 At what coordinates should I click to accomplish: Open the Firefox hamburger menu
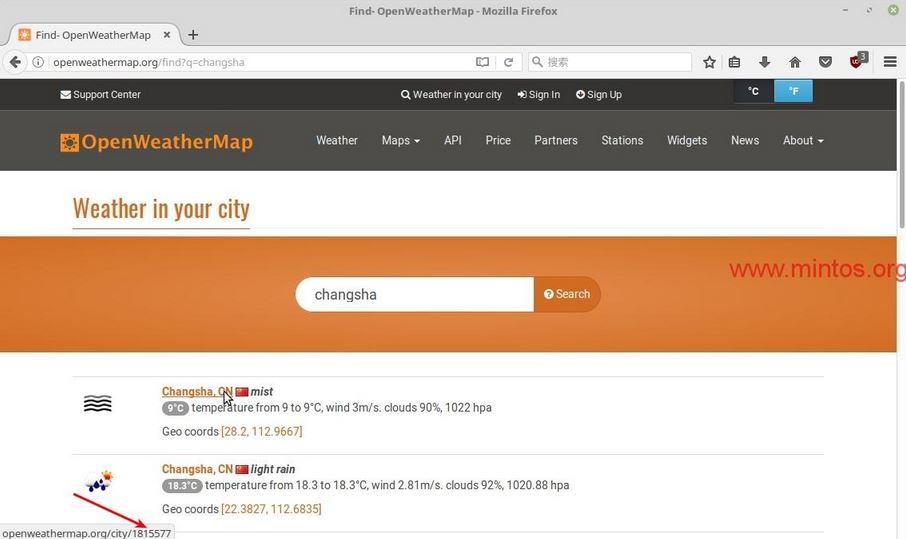tap(890, 62)
